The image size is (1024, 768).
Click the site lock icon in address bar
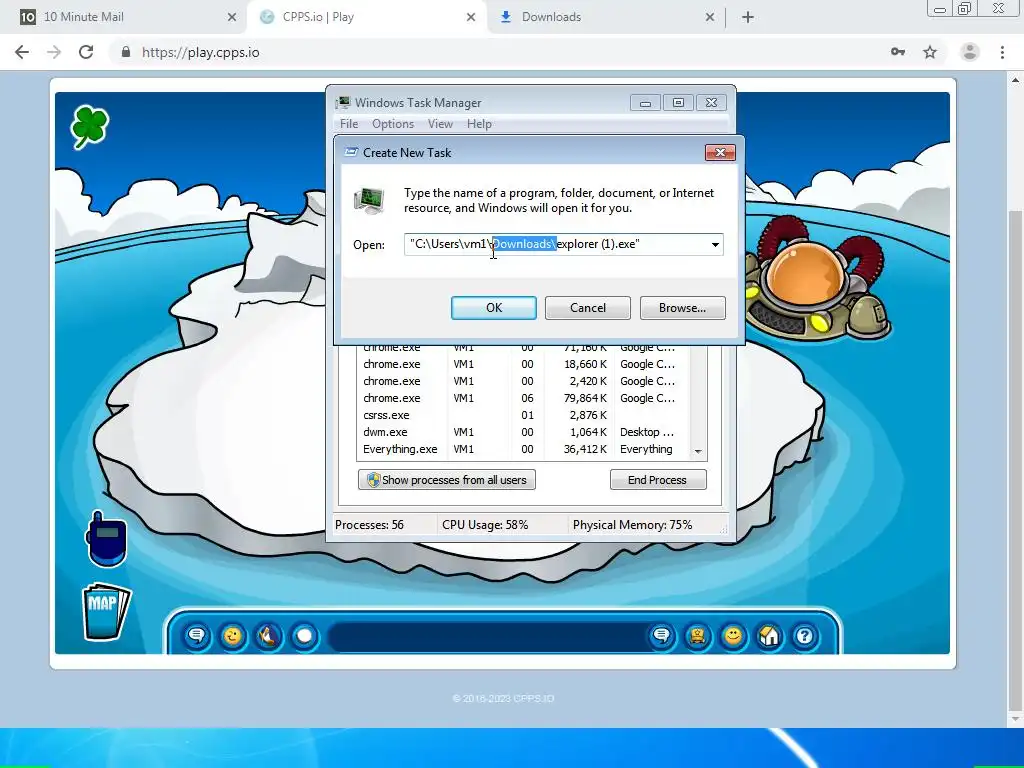coord(126,52)
